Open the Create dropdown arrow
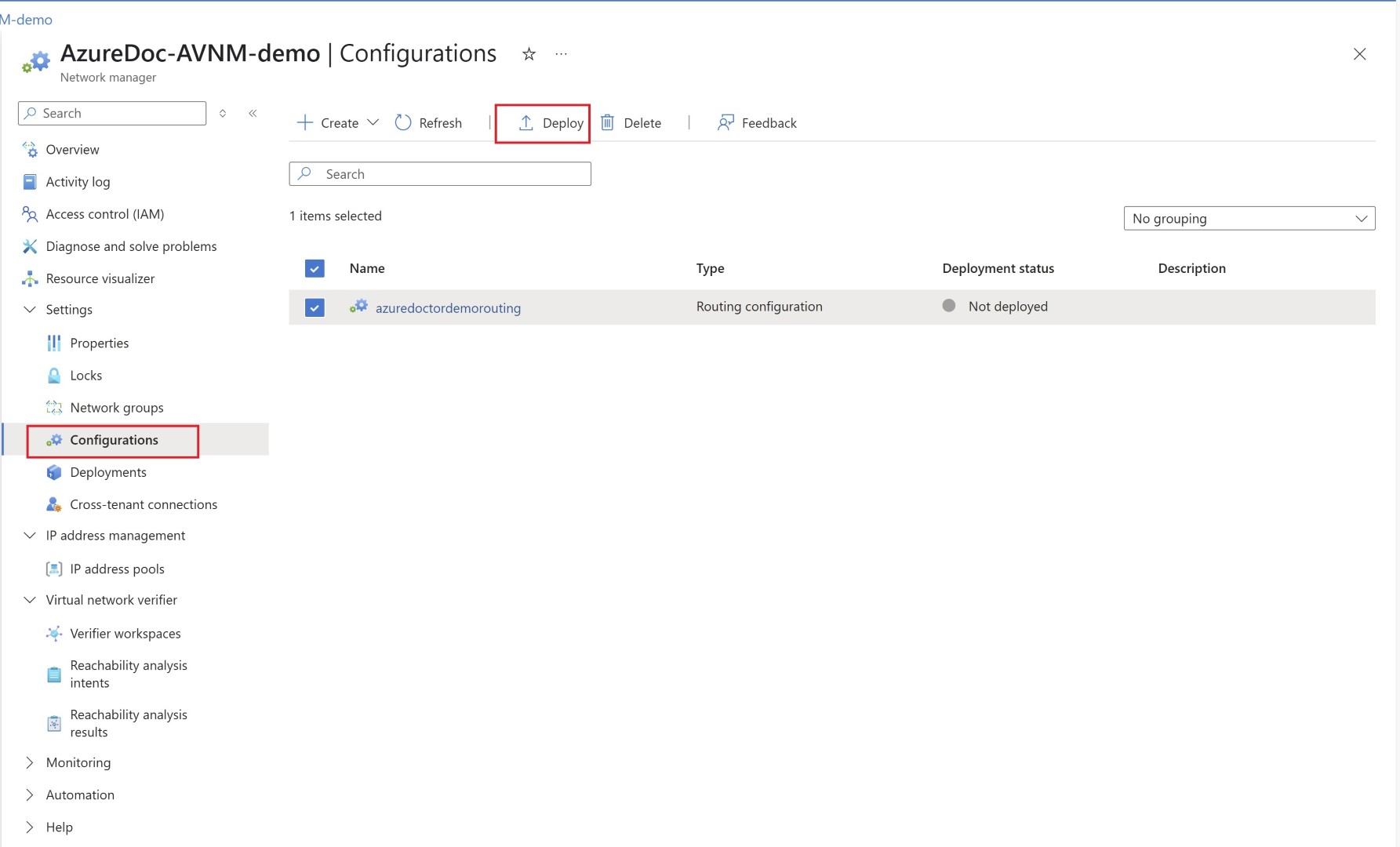1400x847 pixels. coord(373,122)
